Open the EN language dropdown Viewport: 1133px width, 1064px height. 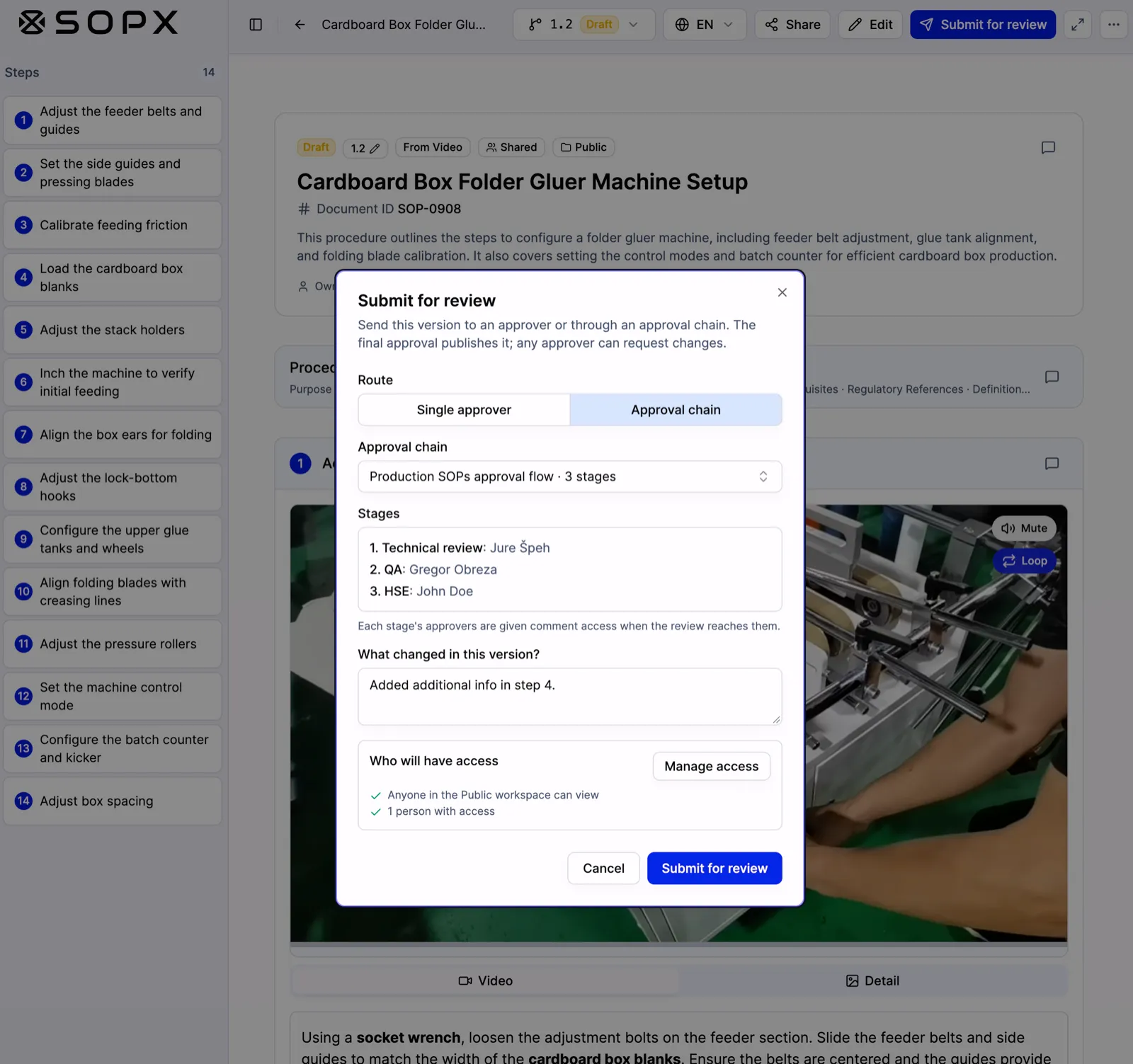coord(704,25)
